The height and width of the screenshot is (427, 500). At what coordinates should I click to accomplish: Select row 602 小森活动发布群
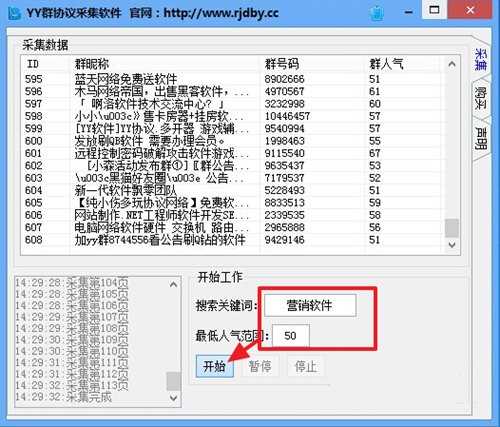[232, 165]
